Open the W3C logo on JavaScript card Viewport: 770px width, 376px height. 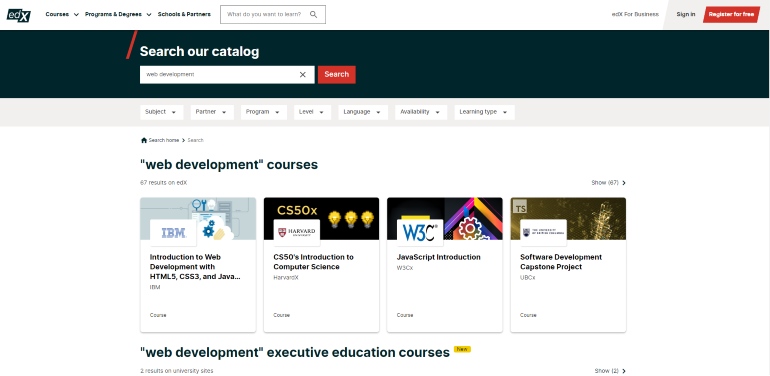click(x=420, y=233)
